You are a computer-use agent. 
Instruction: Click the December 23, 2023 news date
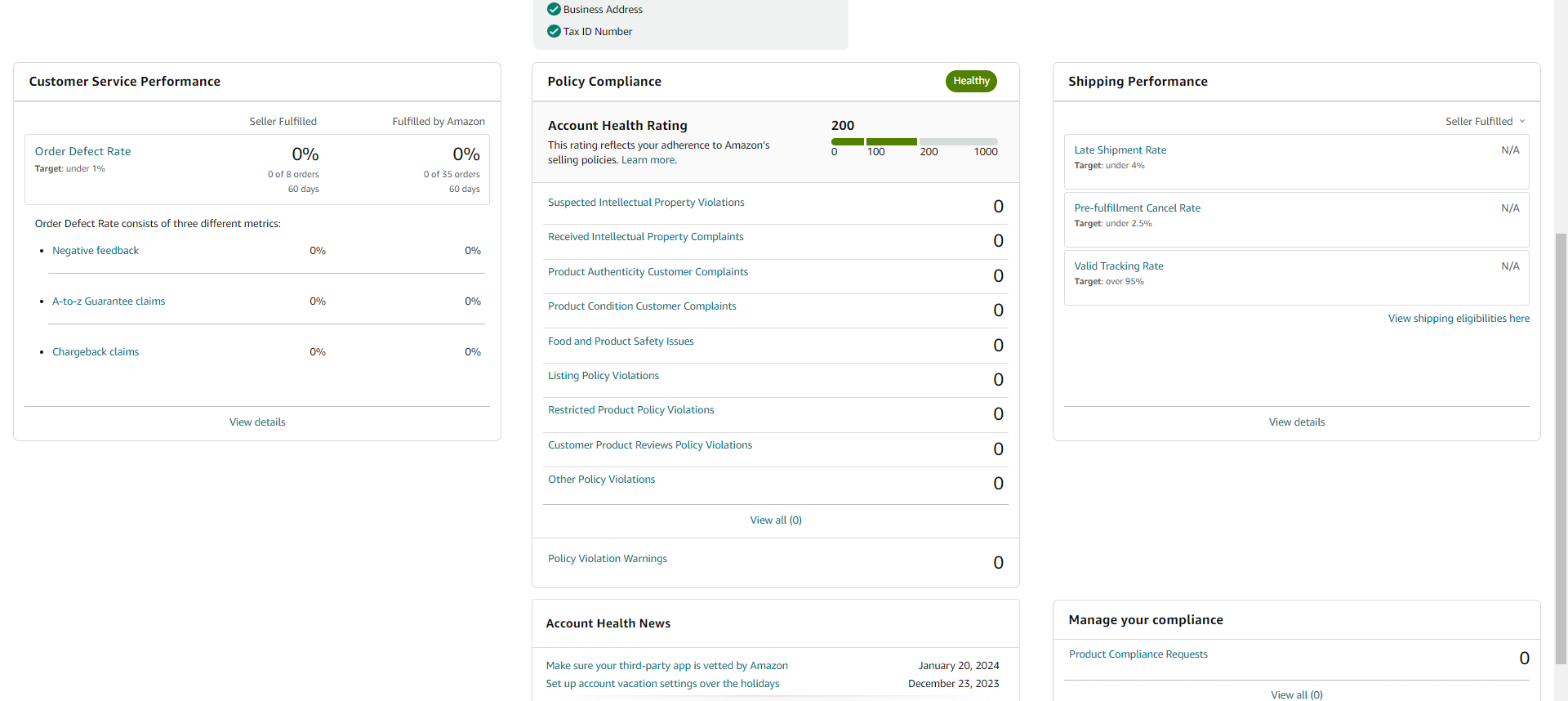click(954, 684)
